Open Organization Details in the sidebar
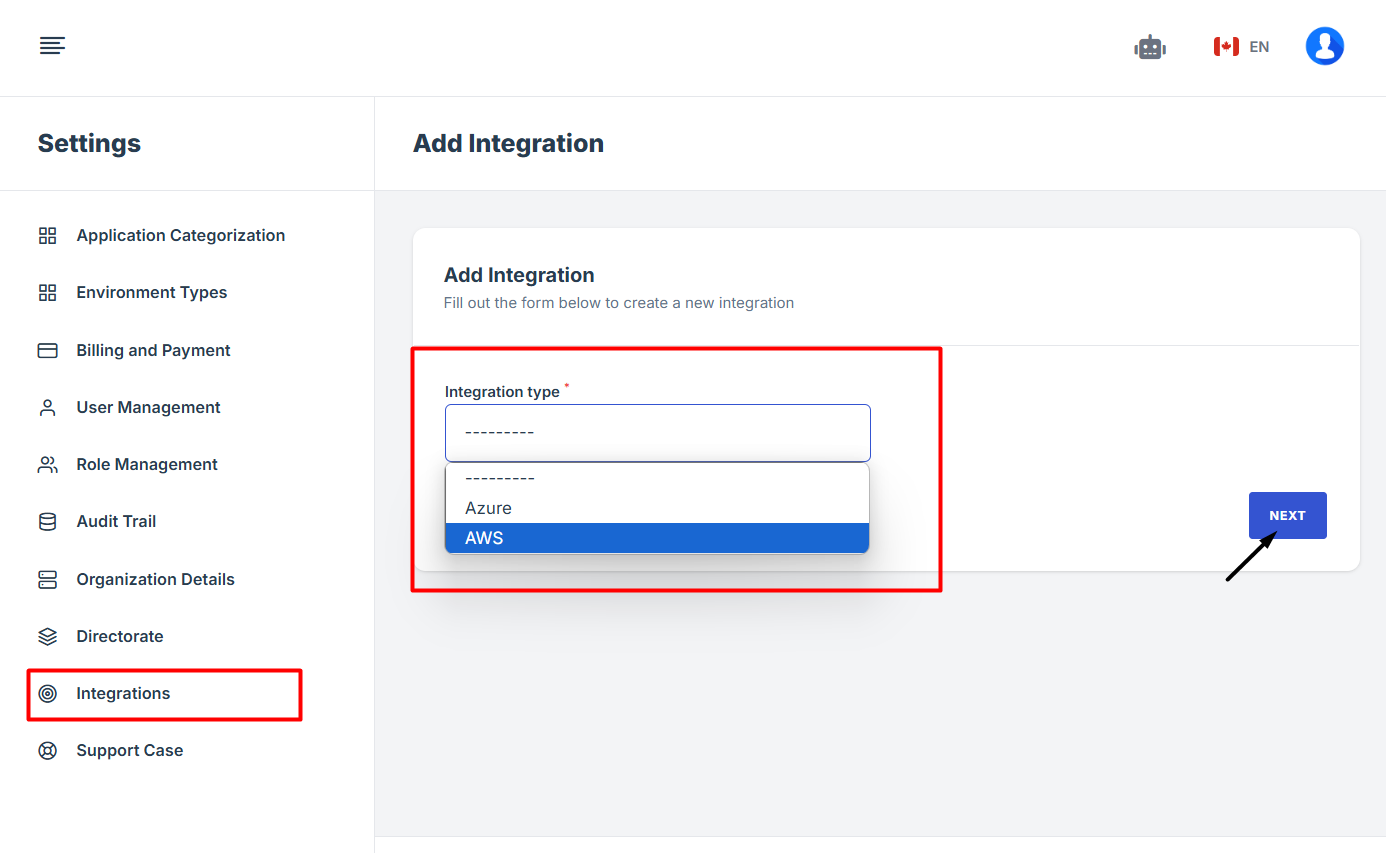The width and height of the screenshot is (1386, 853). click(155, 580)
